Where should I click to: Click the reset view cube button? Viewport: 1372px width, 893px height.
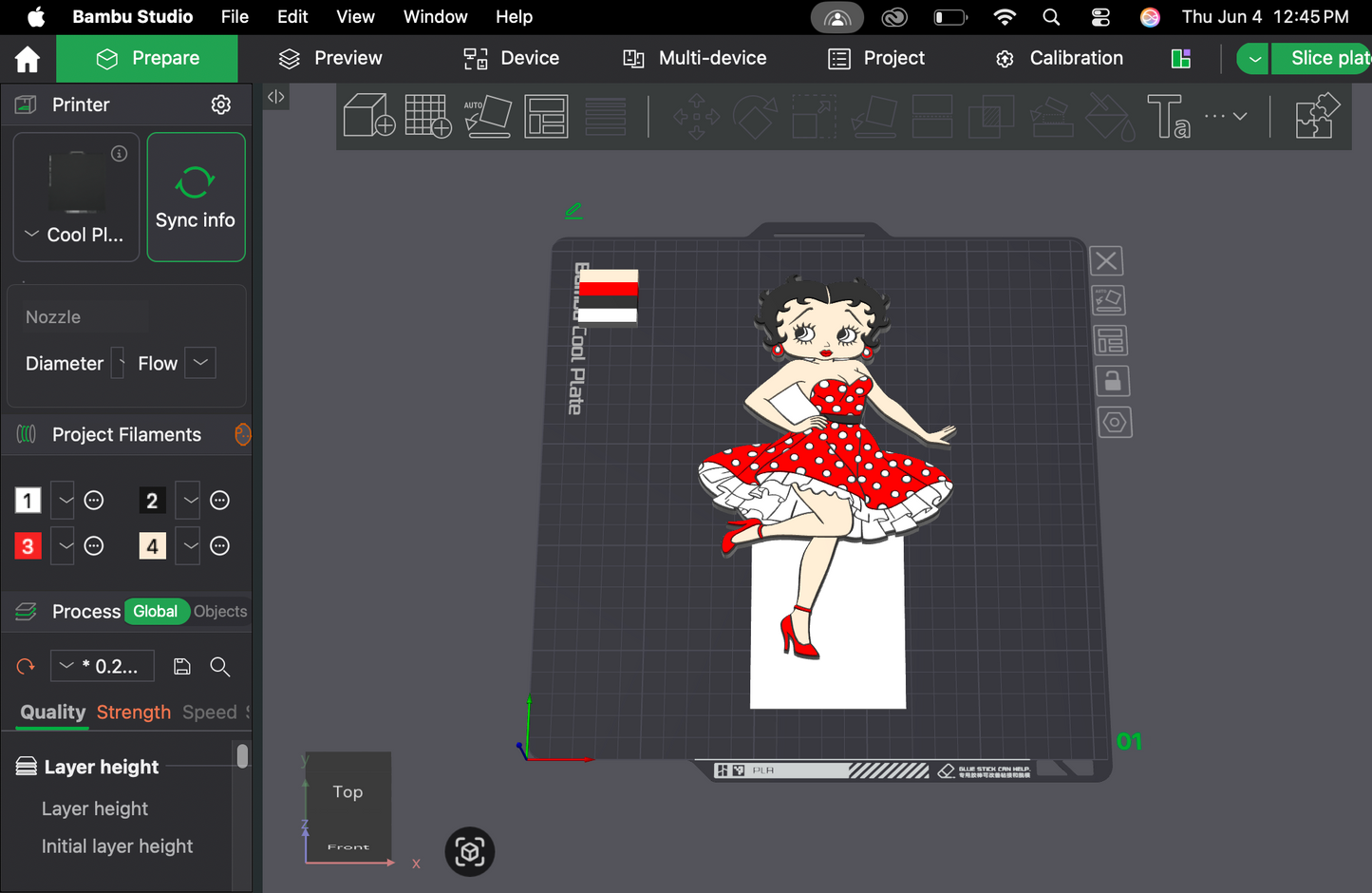tap(470, 851)
